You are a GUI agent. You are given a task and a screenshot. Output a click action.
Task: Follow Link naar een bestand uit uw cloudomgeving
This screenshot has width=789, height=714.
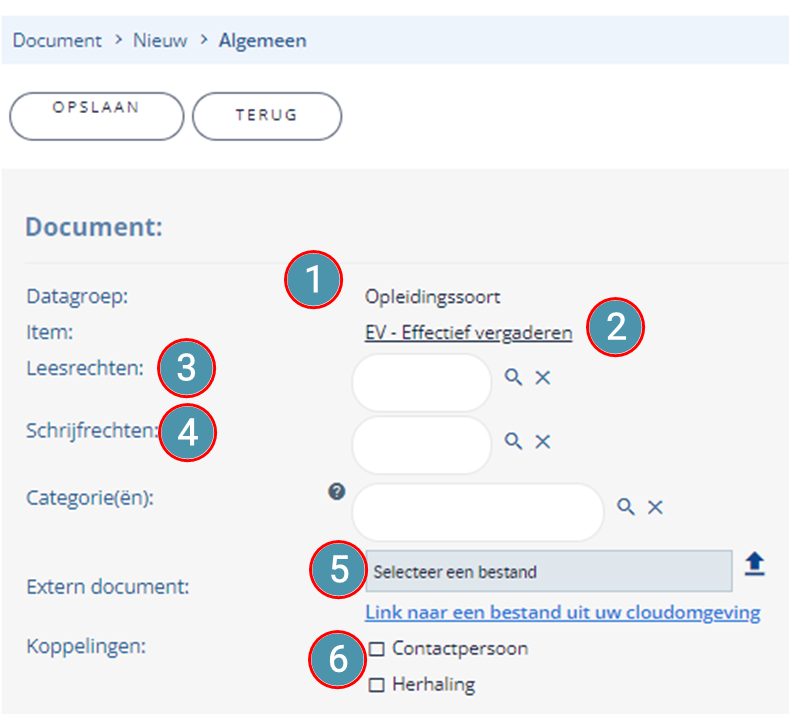(563, 613)
